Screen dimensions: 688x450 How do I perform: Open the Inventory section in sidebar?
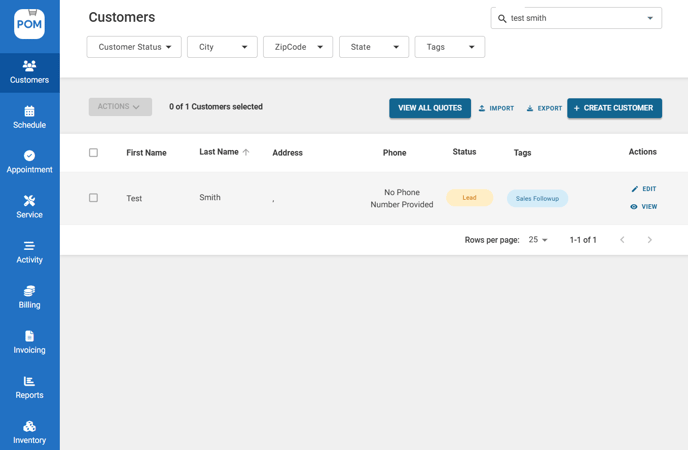(x=29, y=431)
